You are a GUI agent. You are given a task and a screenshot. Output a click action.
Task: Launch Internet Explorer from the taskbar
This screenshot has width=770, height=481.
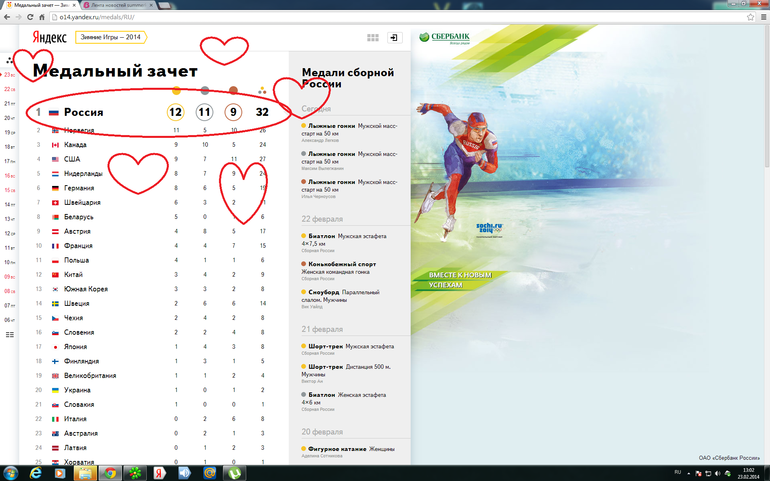pos(35,473)
